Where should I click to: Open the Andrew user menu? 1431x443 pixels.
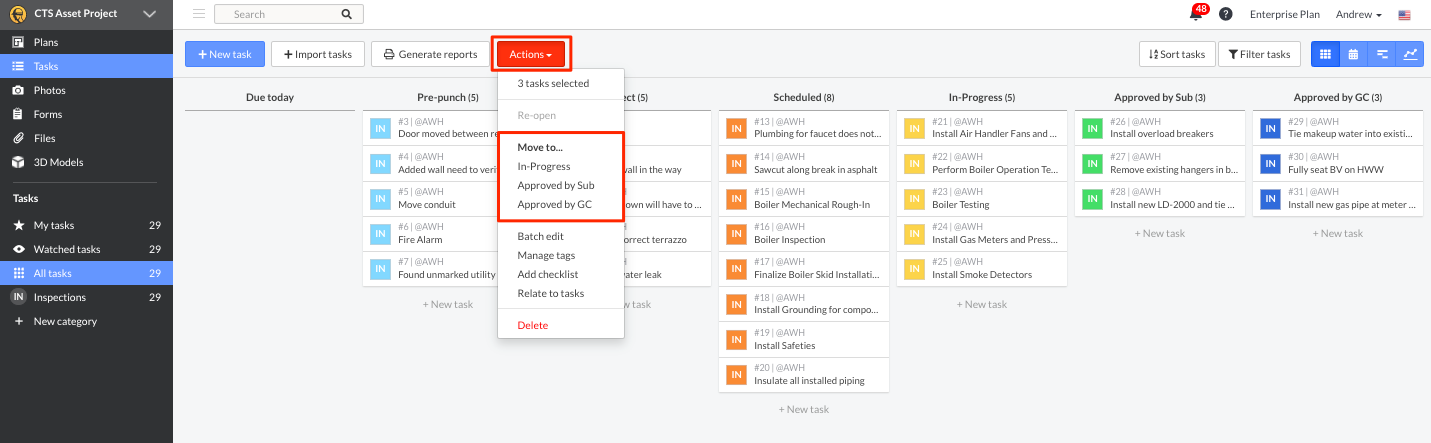[1359, 15]
